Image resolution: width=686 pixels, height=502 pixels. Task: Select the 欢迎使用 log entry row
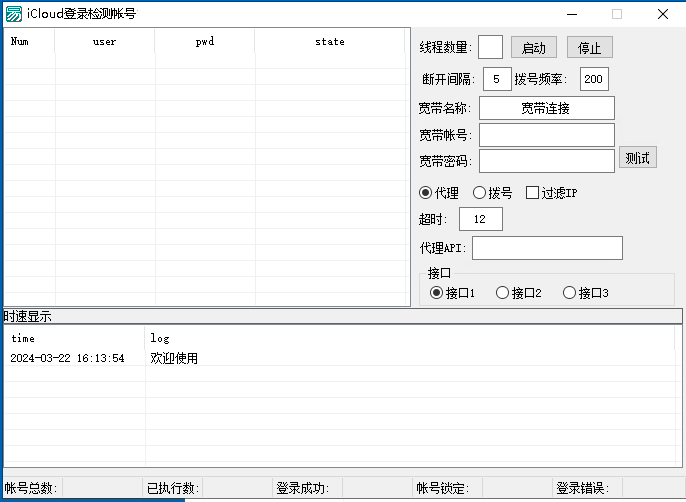[x=174, y=358]
